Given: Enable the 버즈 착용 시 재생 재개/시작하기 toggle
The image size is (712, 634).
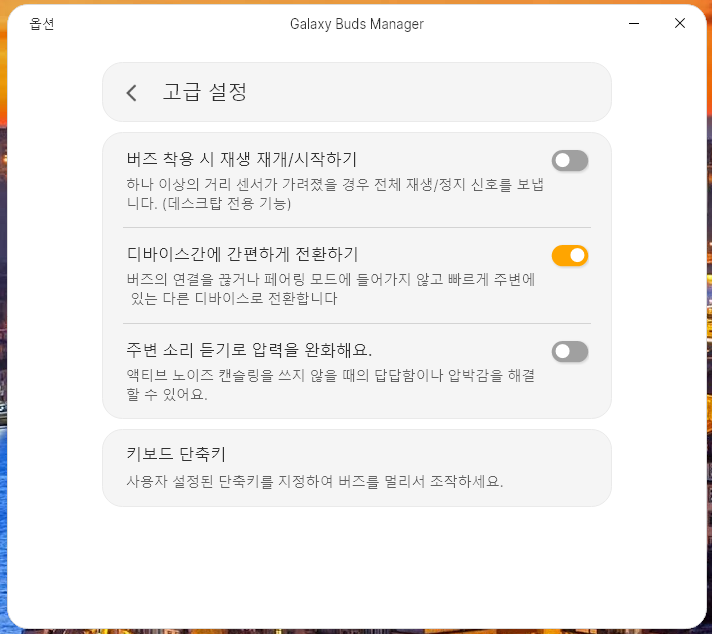Looking at the screenshot, I should 570,160.
